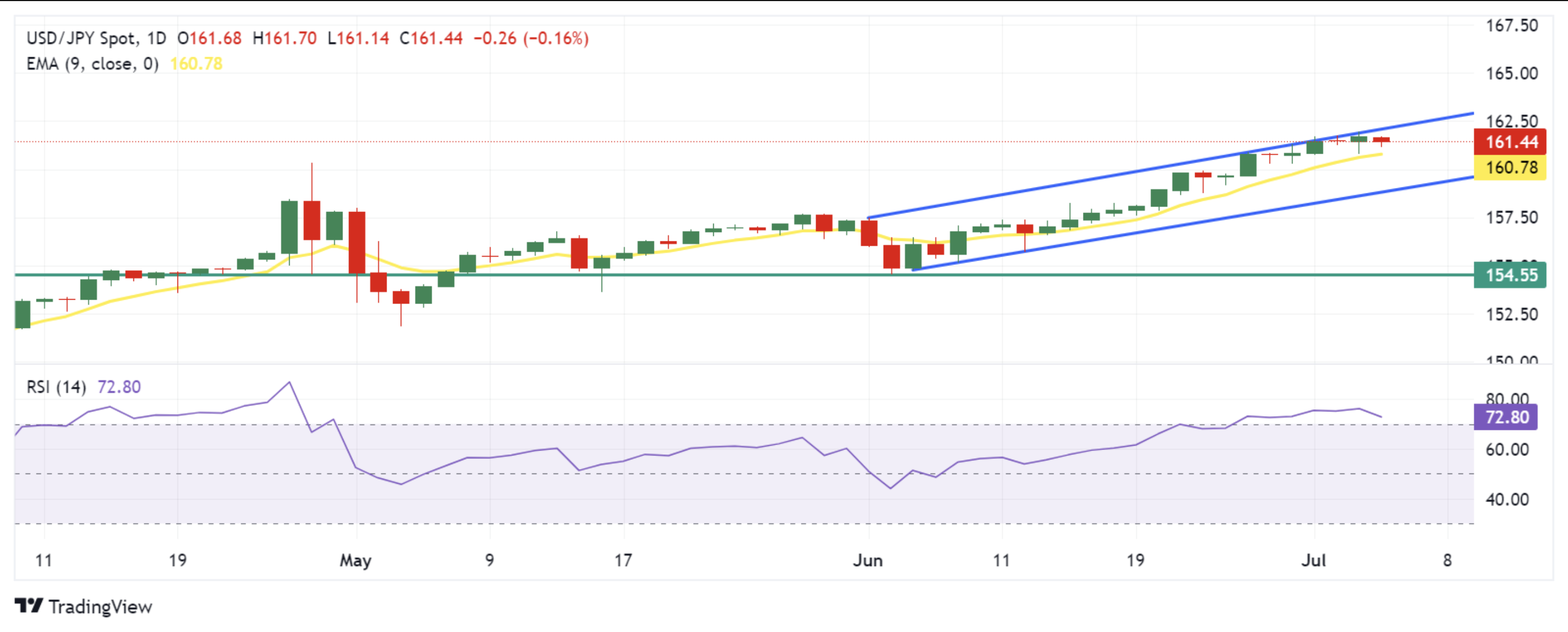Click the 152.50 price axis label

[1511, 314]
